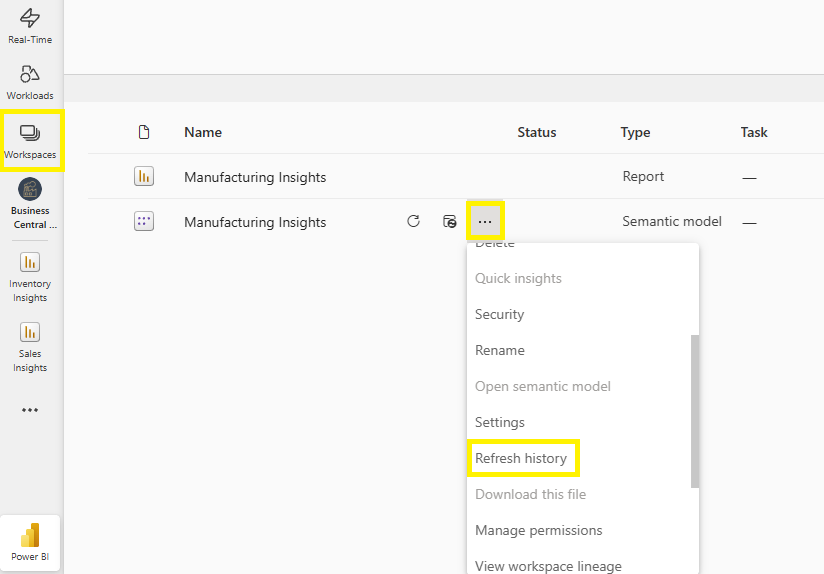Click the context menu vertical scrollbar
824x574 pixels.
click(x=695, y=410)
